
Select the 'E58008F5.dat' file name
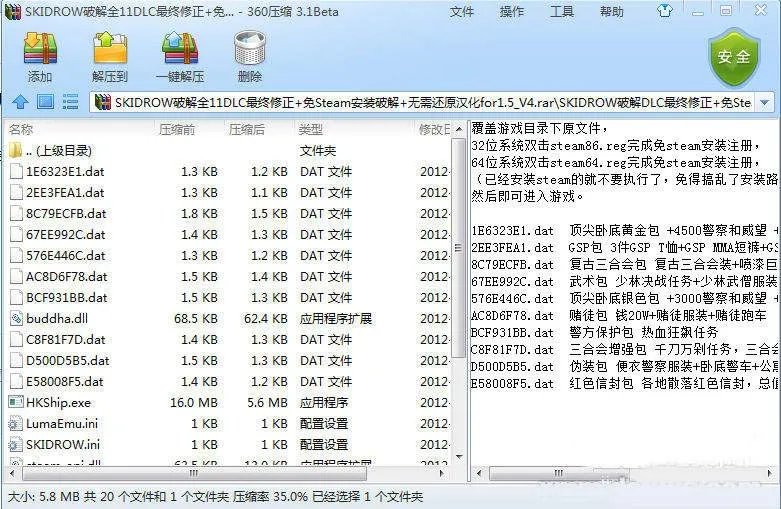pos(65,382)
